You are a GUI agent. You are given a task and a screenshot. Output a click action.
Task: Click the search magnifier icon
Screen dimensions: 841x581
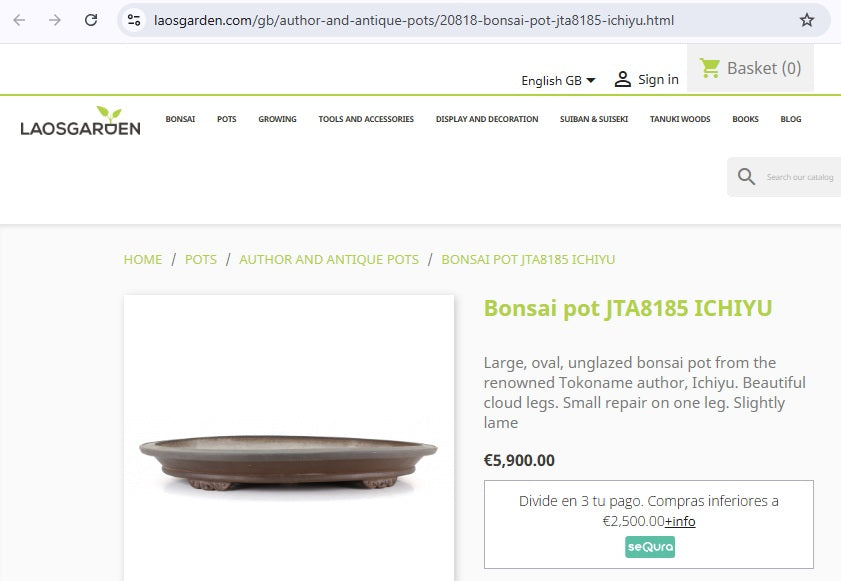pyautogui.click(x=746, y=177)
